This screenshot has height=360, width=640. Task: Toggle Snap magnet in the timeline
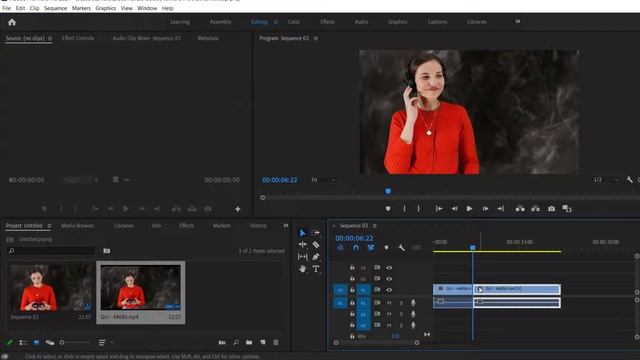click(x=356, y=248)
